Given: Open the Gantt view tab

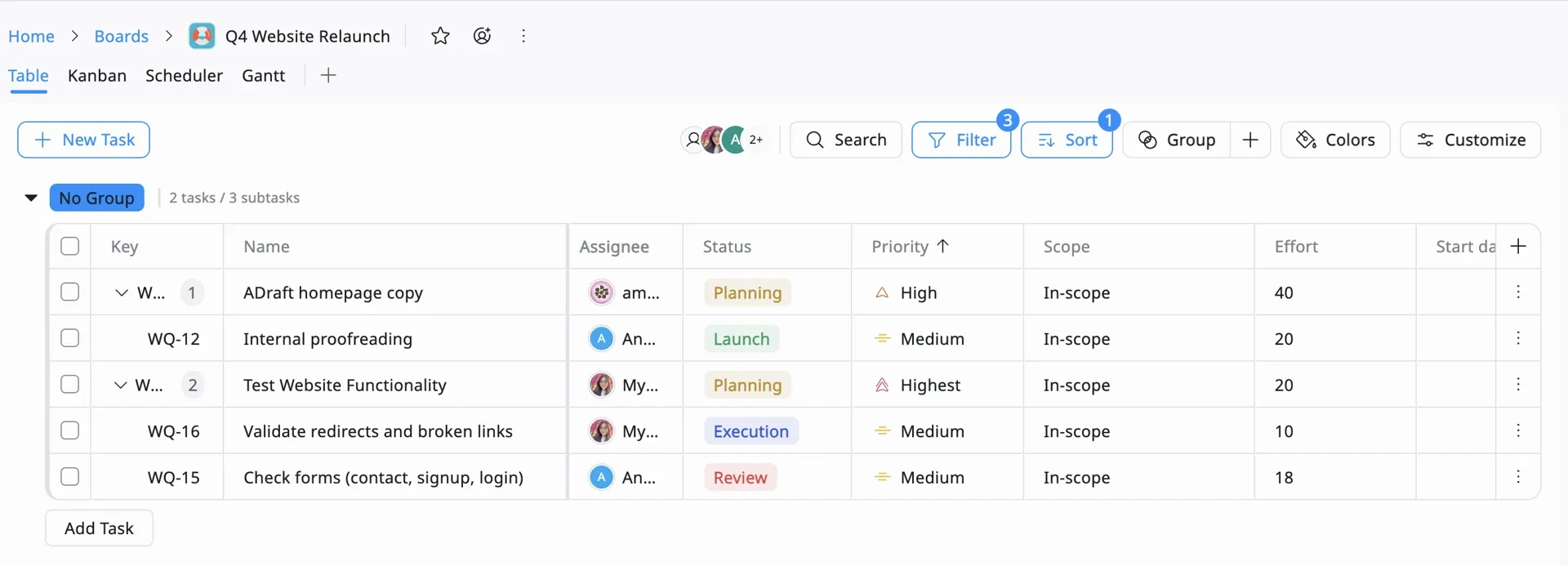Looking at the screenshot, I should tap(263, 76).
